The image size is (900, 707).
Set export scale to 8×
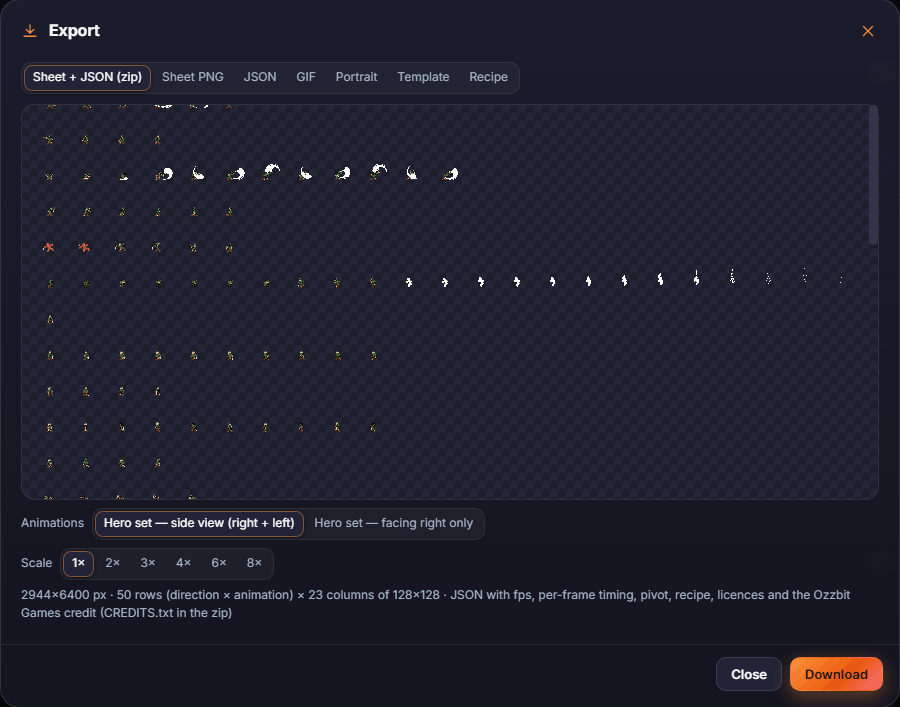click(254, 564)
